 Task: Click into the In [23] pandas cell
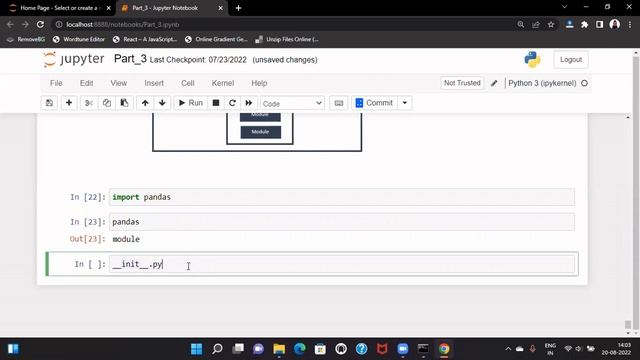(342, 222)
